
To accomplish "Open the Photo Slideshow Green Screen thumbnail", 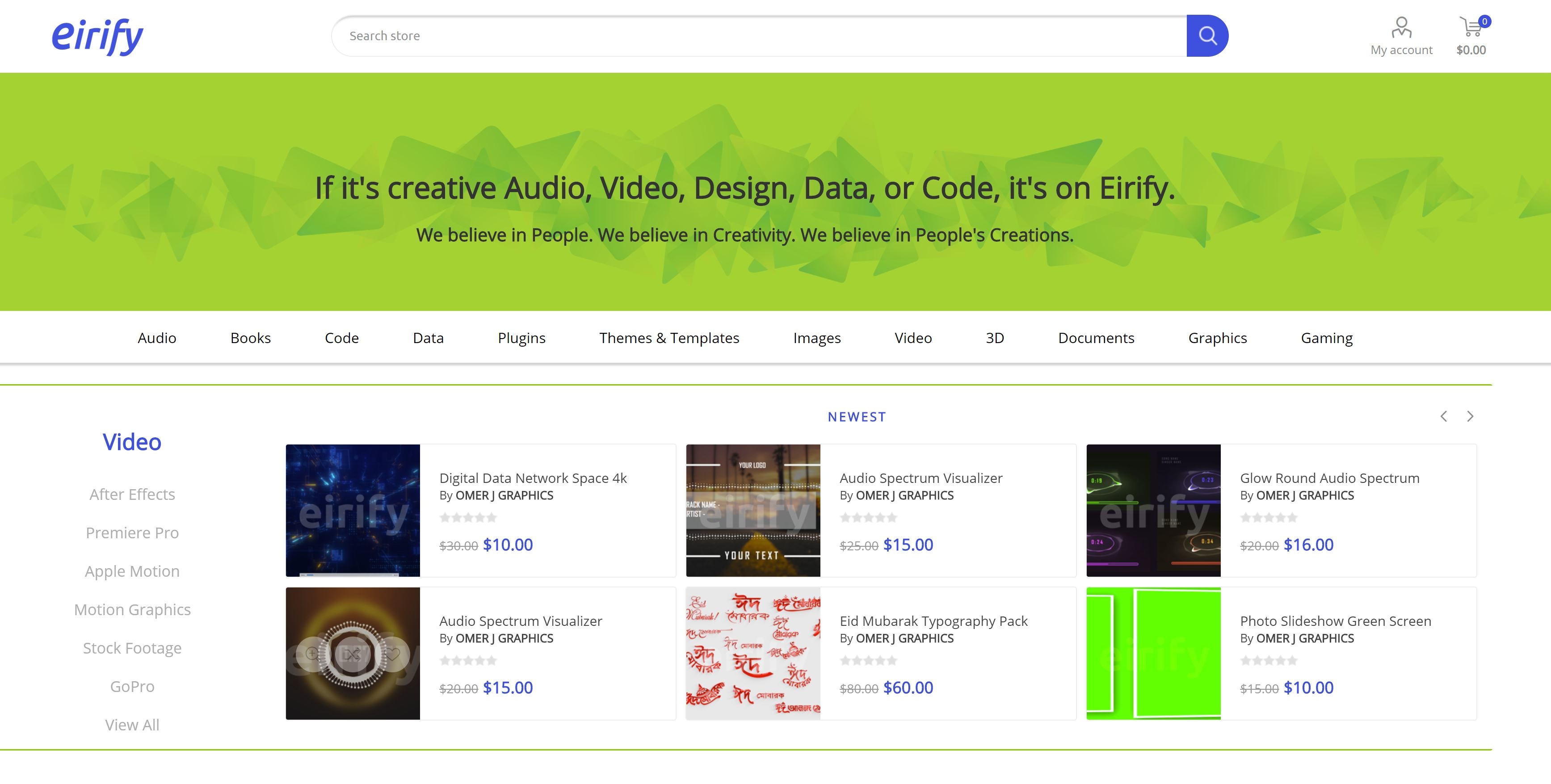I will pos(1153,653).
